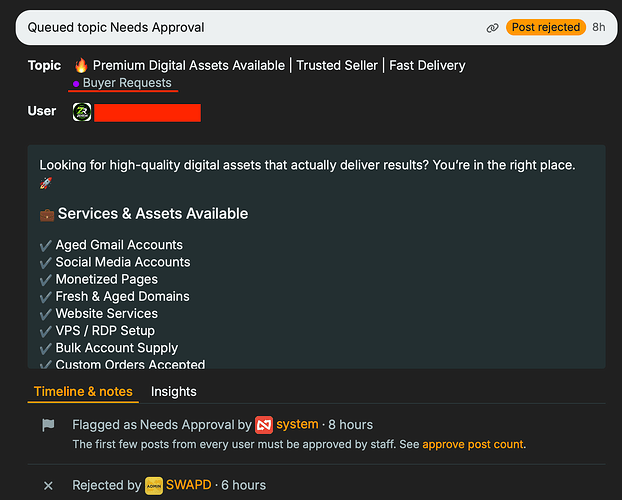The image size is (622, 500).
Task: Click the fire emoji in topic title
Action: click(x=81, y=65)
